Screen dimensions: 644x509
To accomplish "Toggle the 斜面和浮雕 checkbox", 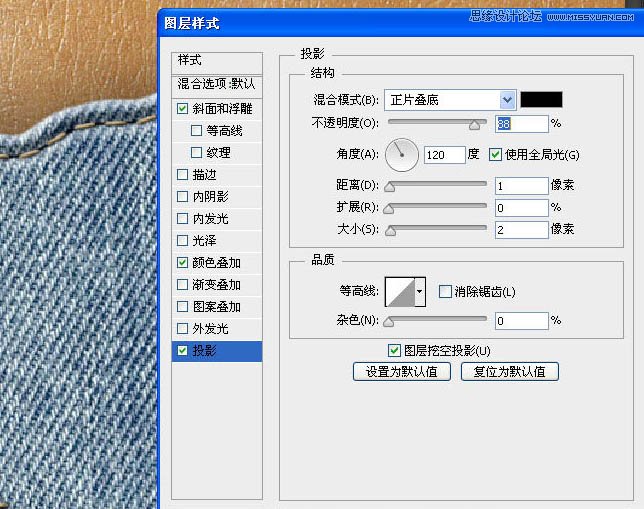I will coord(182,108).
